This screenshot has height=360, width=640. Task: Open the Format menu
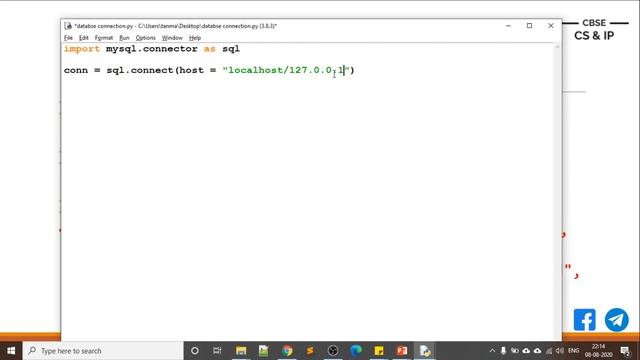(x=104, y=38)
